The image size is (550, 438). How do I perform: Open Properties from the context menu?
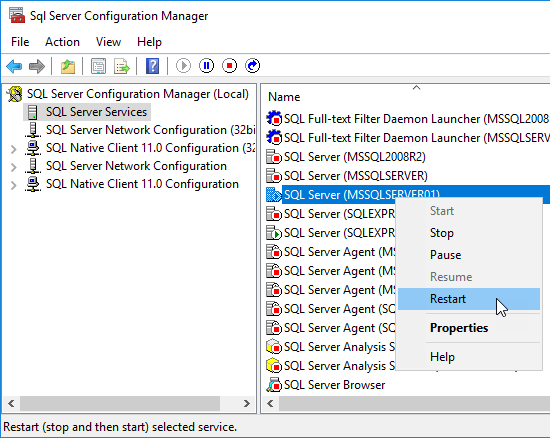[469, 328]
